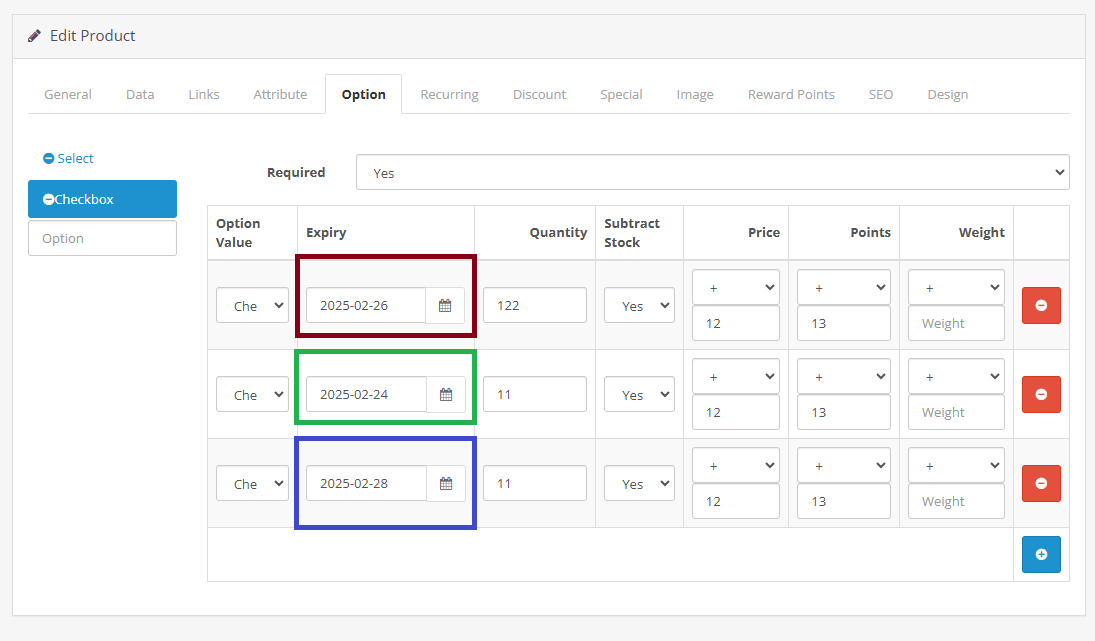This screenshot has height=641, width=1095.
Task: Remove the first option value row
Action: [1041, 306]
